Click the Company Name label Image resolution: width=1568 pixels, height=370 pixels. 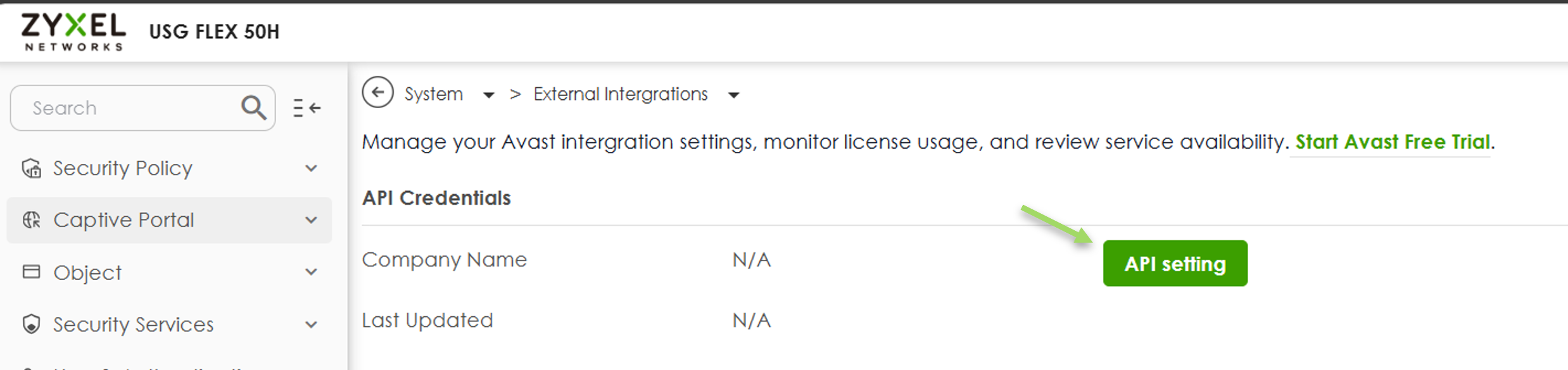coord(445,260)
